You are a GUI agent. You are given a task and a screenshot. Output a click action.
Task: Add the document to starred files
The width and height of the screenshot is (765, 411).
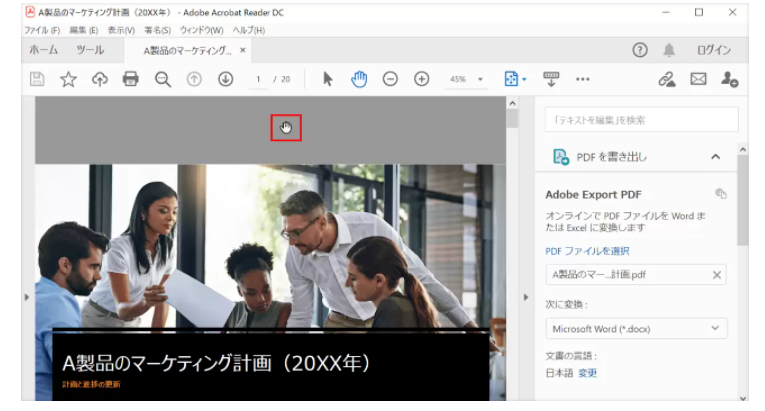pos(68,79)
